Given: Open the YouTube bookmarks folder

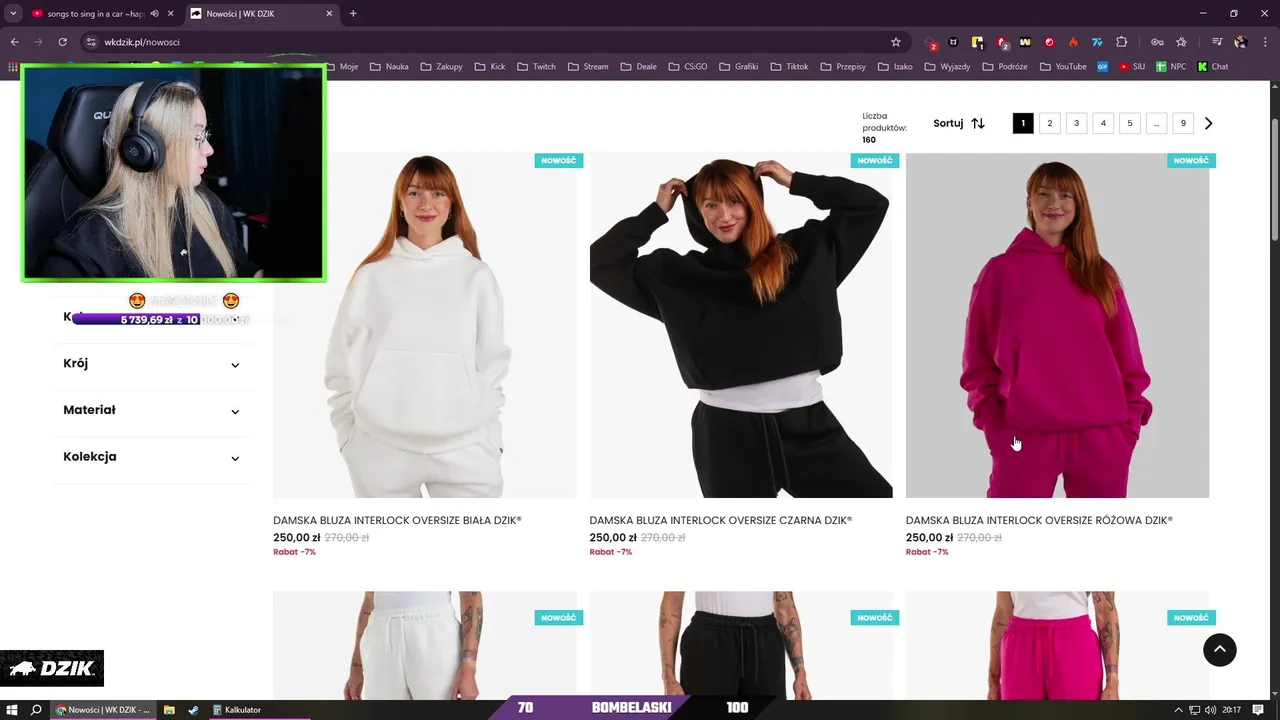Looking at the screenshot, I should tap(1063, 67).
